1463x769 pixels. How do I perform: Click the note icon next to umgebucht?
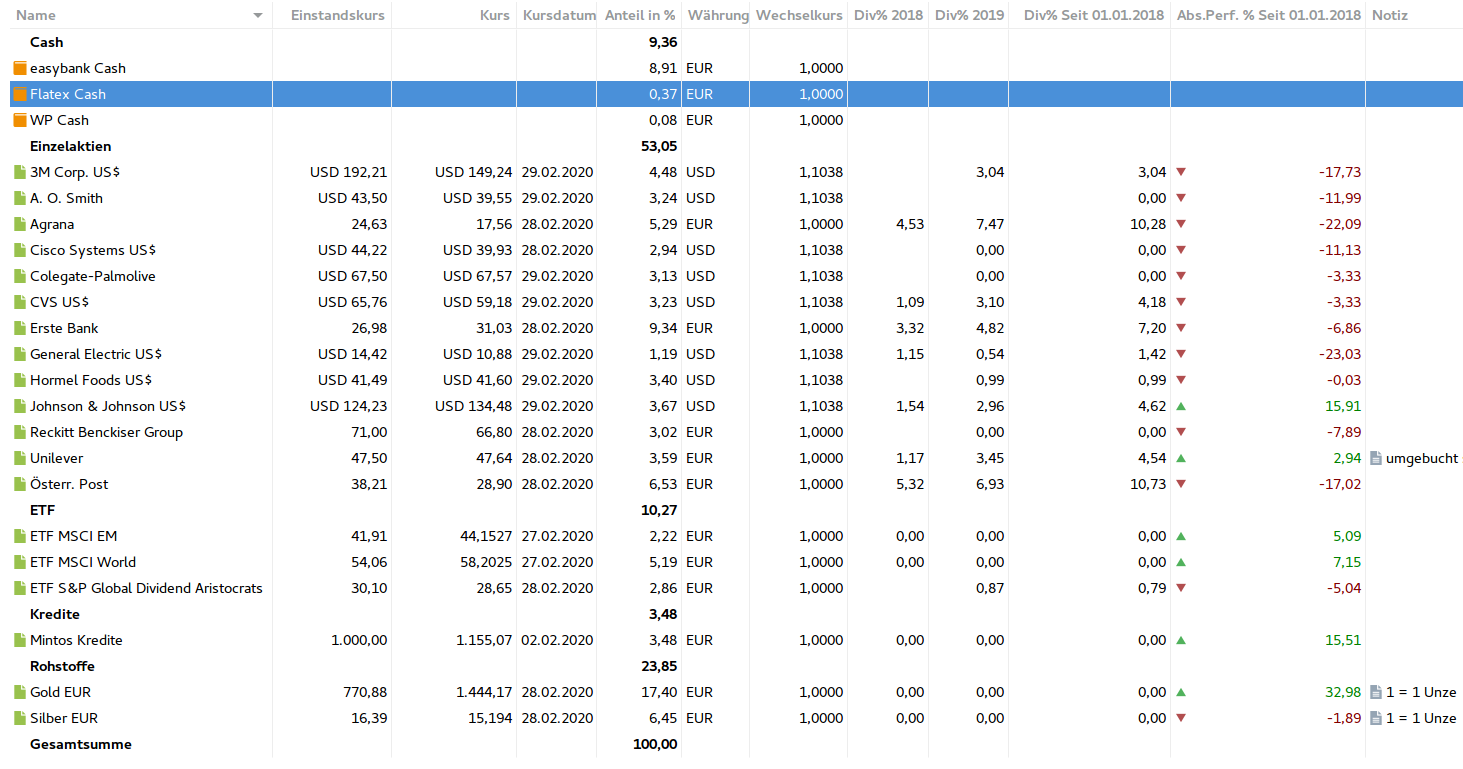coord(1376,458)
